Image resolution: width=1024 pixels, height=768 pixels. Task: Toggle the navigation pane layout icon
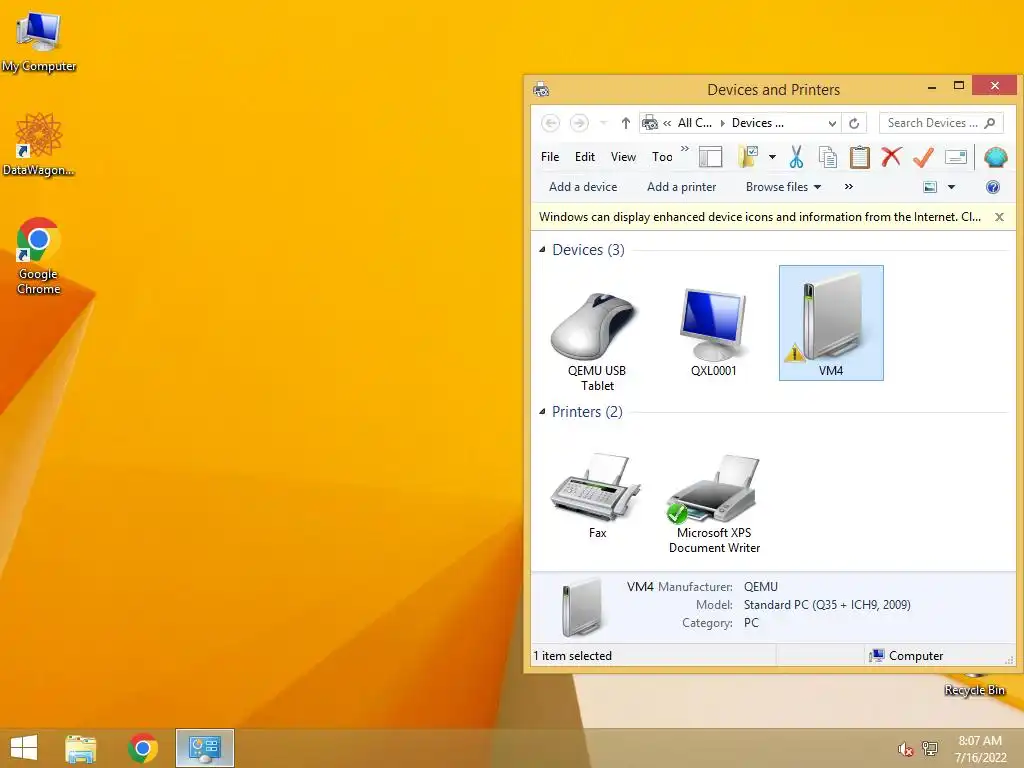[x=710, y=157]
